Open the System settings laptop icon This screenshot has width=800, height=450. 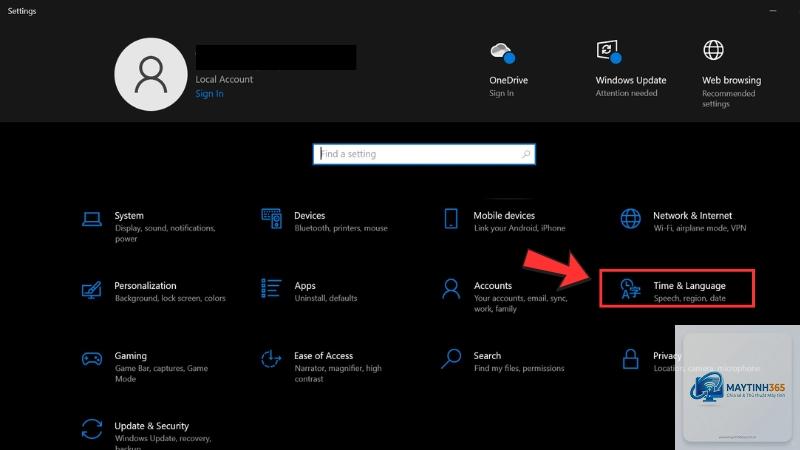pyautogui.click(x=92, y=219)
